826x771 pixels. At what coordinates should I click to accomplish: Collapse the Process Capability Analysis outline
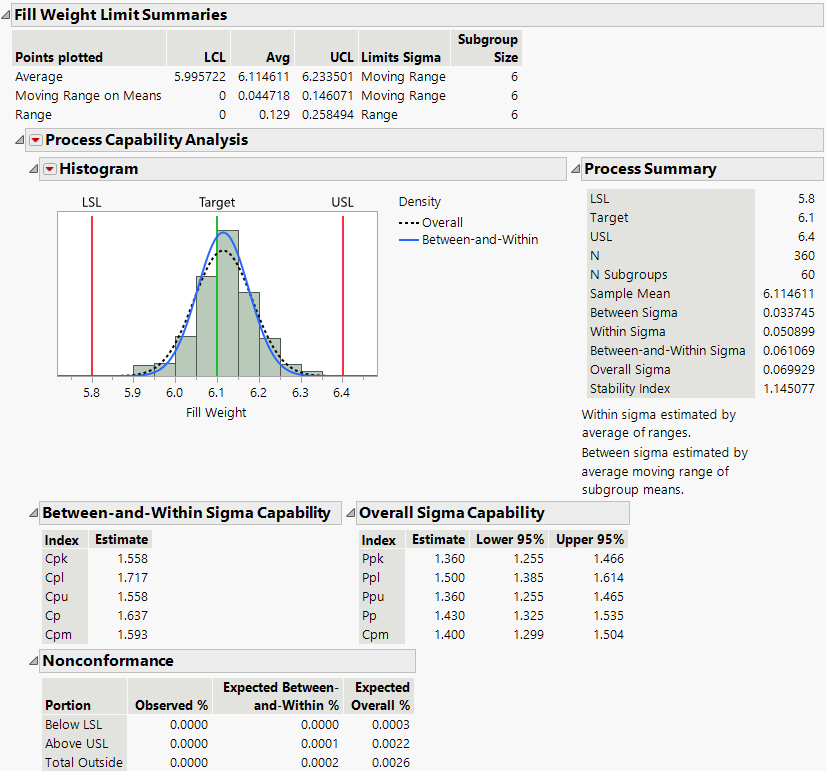pyautogui.click(x=21, y=140)
